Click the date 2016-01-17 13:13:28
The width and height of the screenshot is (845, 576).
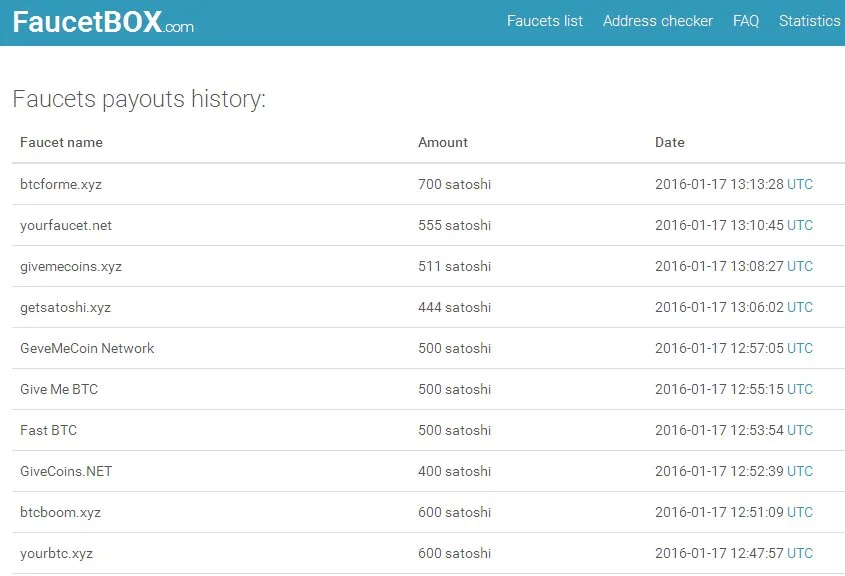(719, 184)
